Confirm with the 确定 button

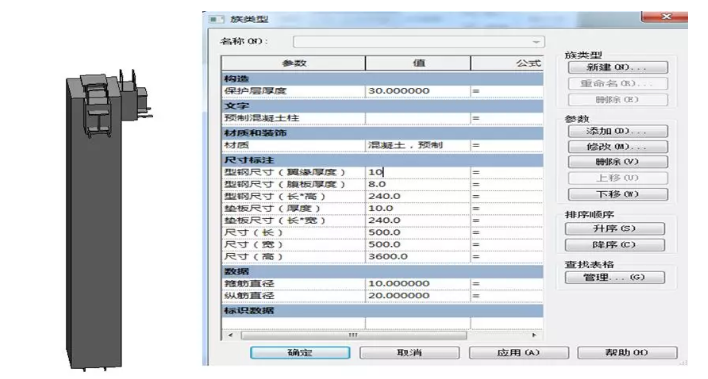[x=300, y=353]
